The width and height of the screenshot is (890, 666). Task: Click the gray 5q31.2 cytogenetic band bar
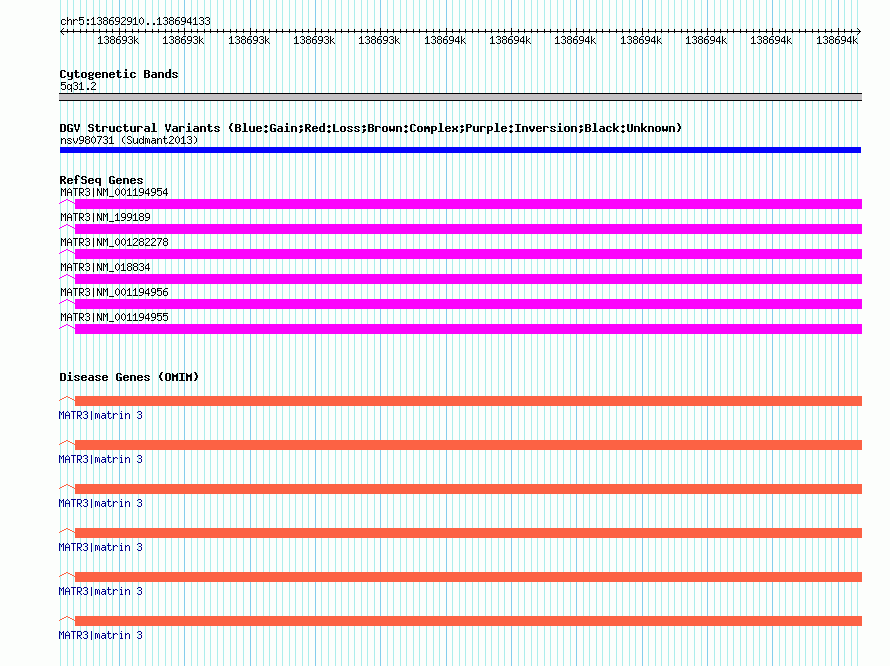point(460,97)
